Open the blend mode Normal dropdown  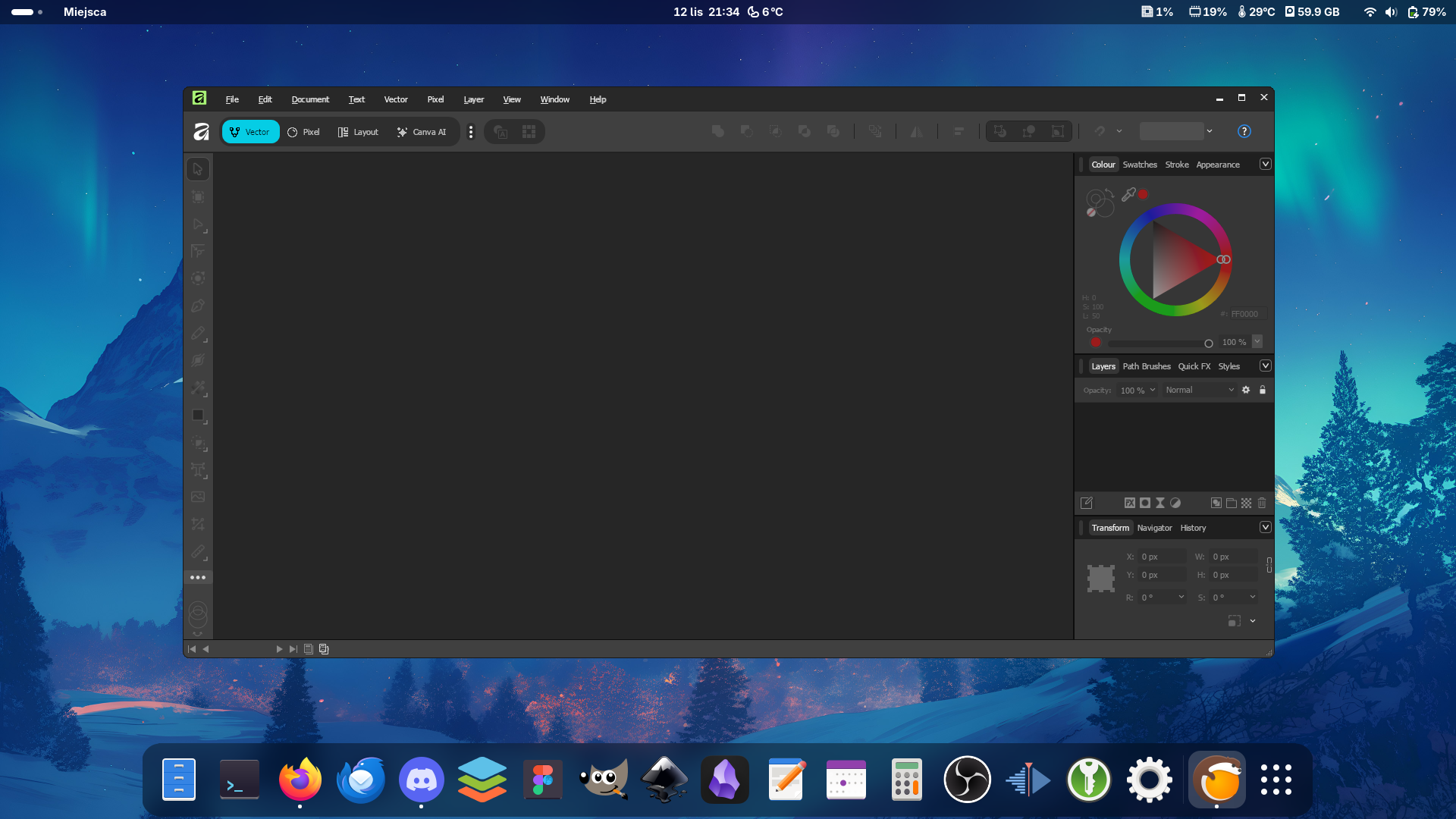[1200, 390]
